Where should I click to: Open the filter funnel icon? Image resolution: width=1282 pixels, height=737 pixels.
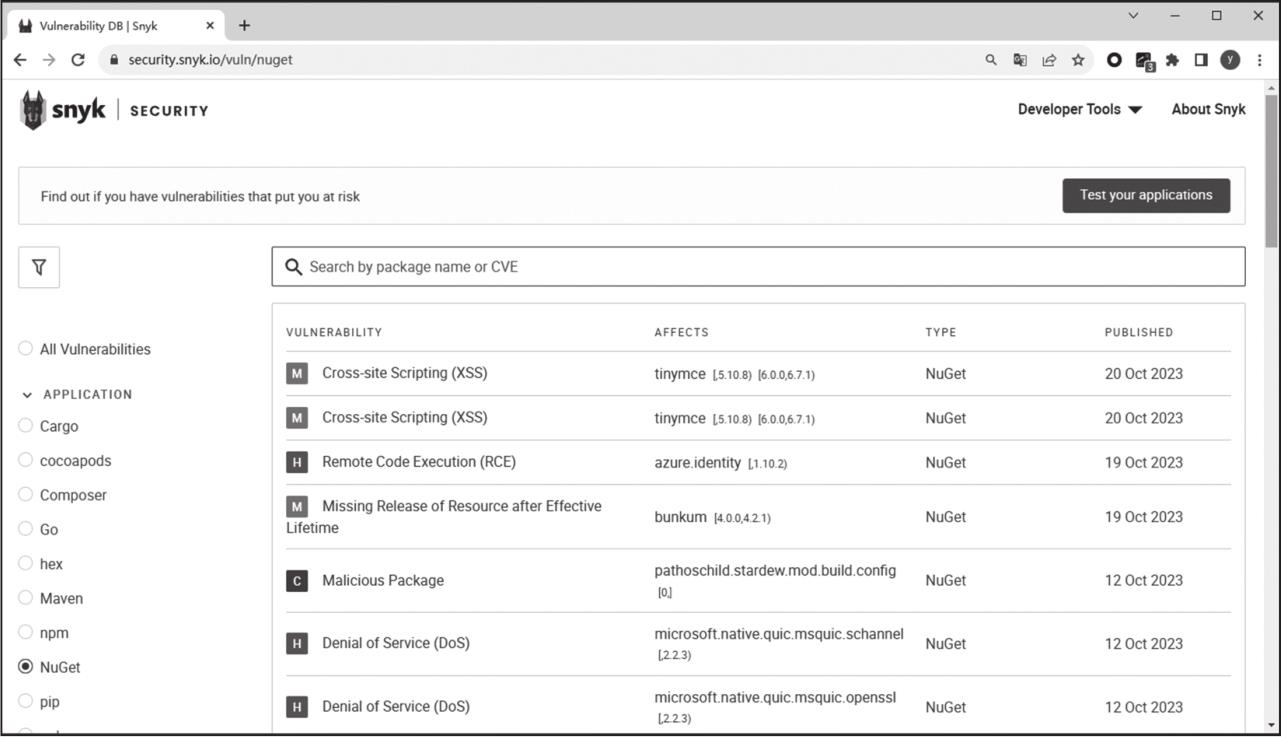click(x=39, y=267)
